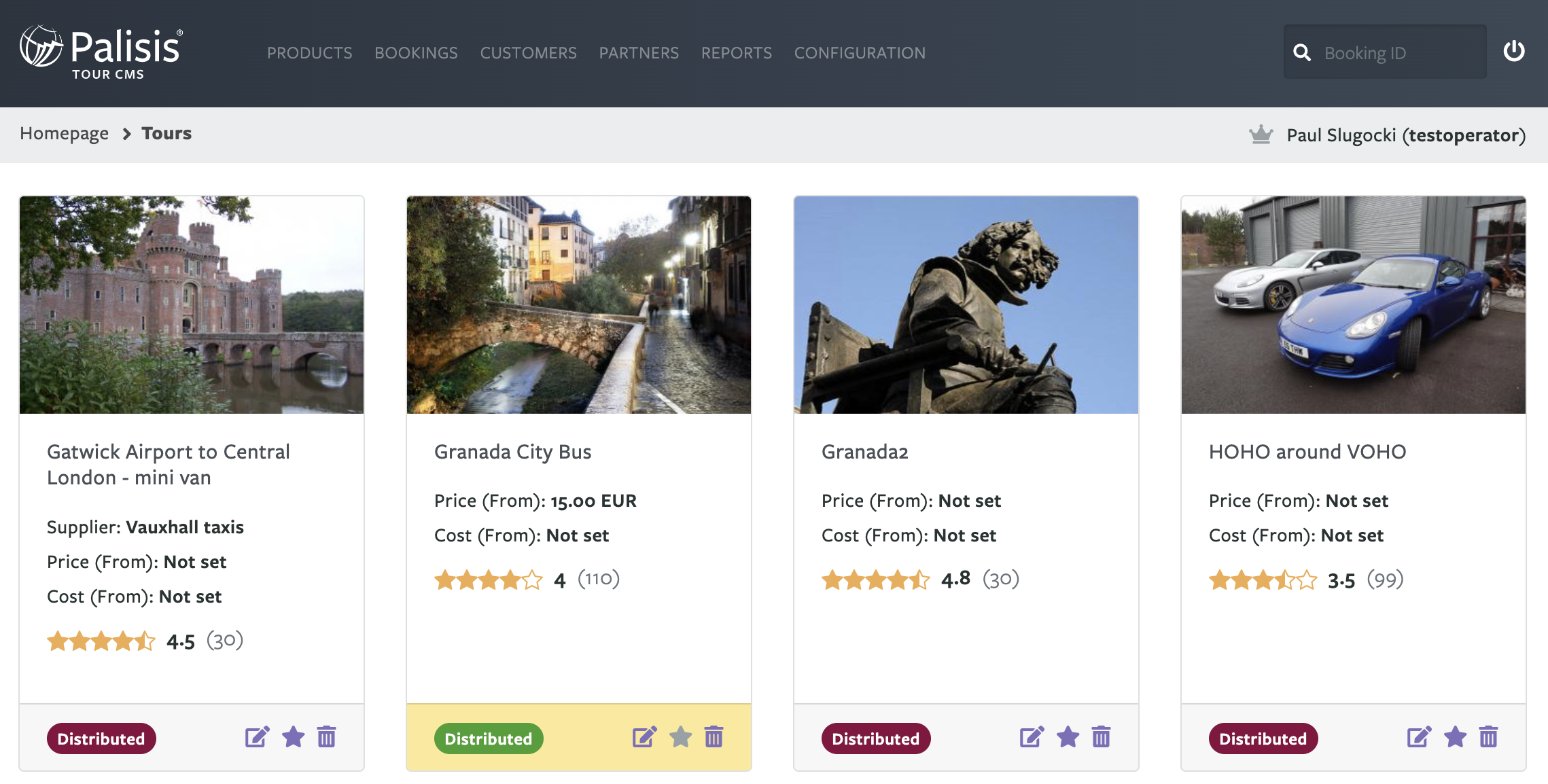Edit the Gatwick Airport tour
The height and width of the screenshot is (784, 1548).
tap(257, 737)
